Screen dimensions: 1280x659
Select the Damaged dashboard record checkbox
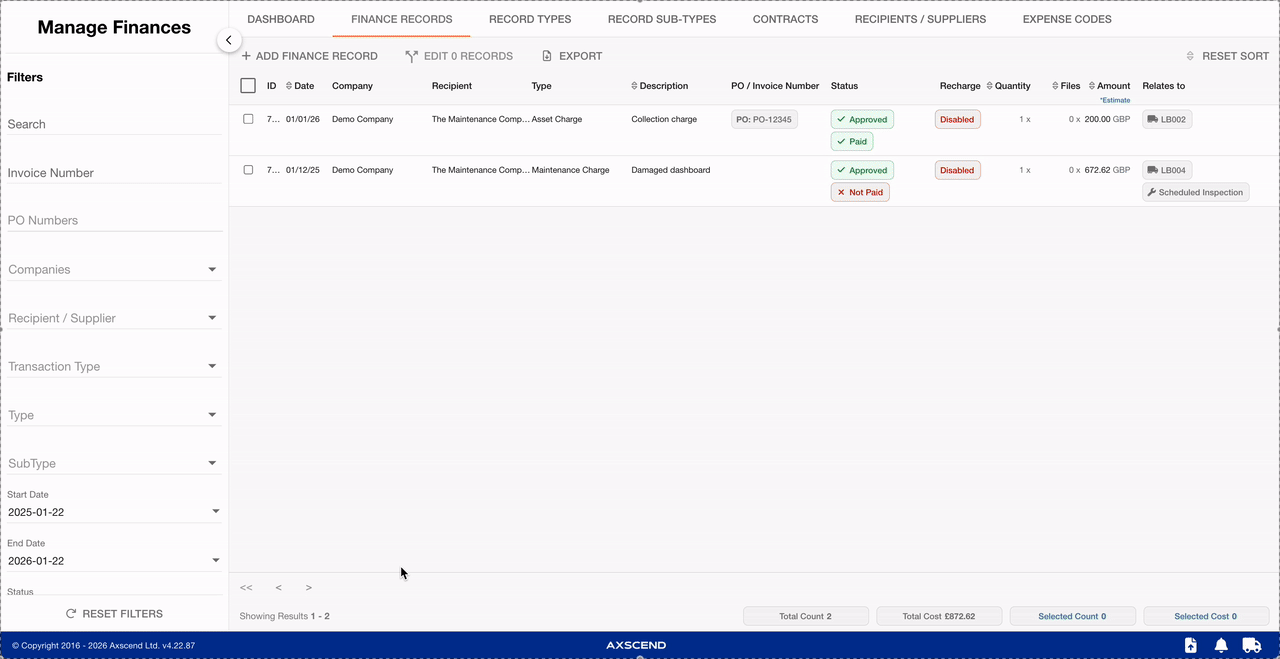coord(248,170)
